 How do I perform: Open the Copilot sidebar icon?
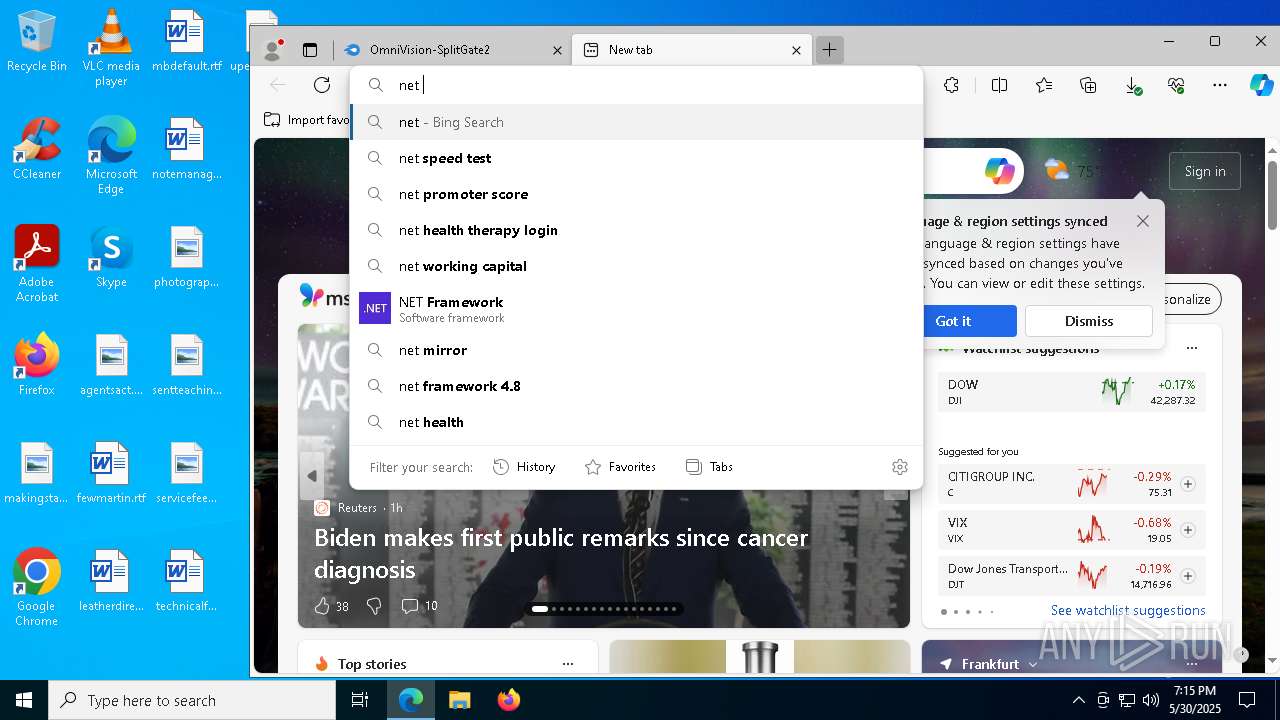point(1261,85)
